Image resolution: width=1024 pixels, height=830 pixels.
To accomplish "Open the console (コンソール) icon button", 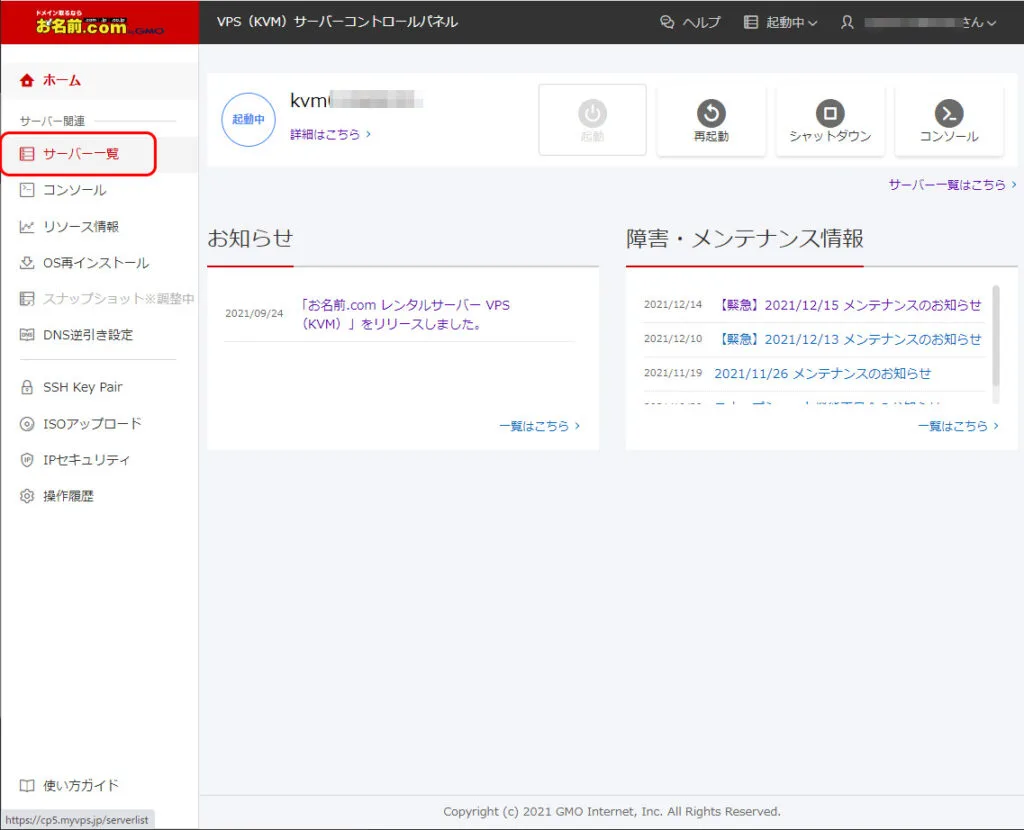I will point(948,113).
